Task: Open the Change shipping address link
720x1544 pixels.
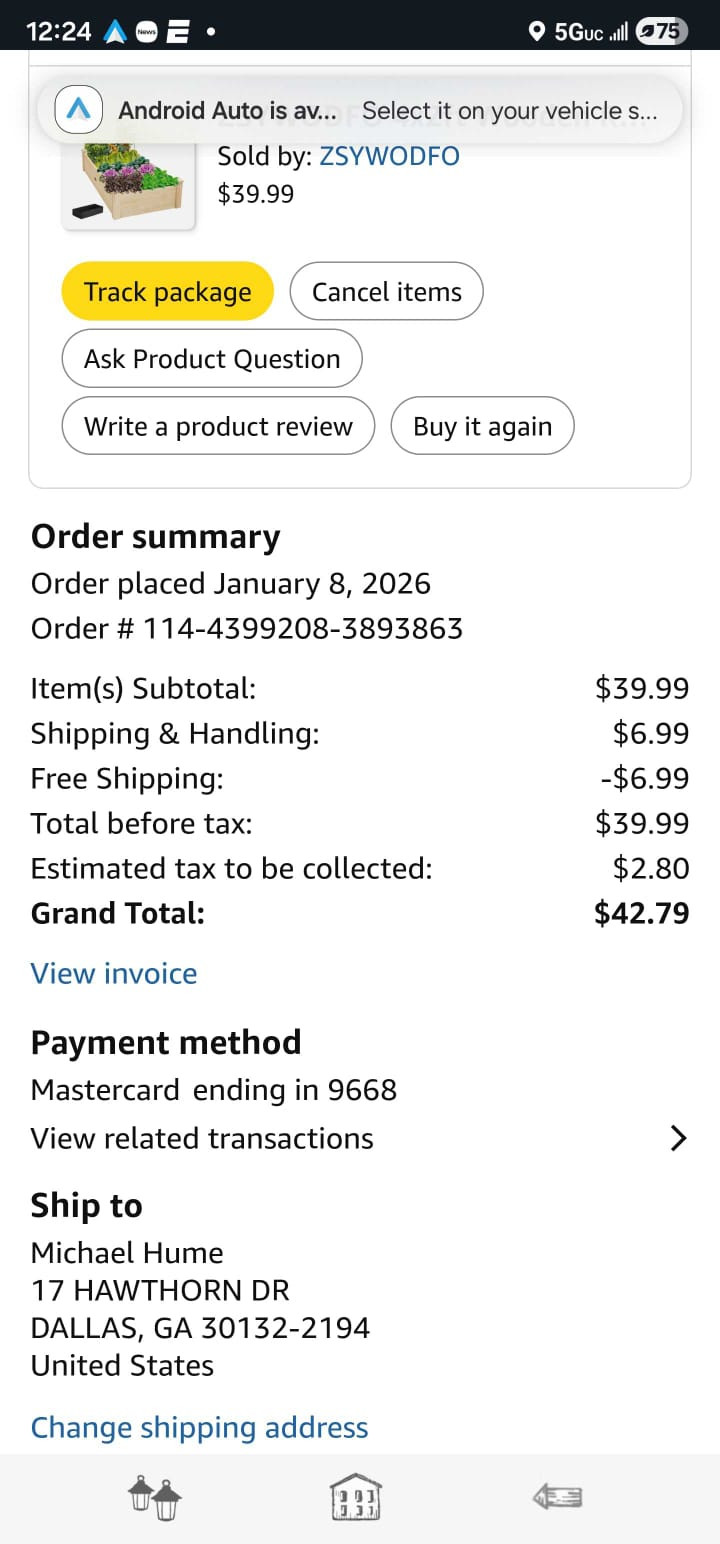Action: coord(200,1427)
